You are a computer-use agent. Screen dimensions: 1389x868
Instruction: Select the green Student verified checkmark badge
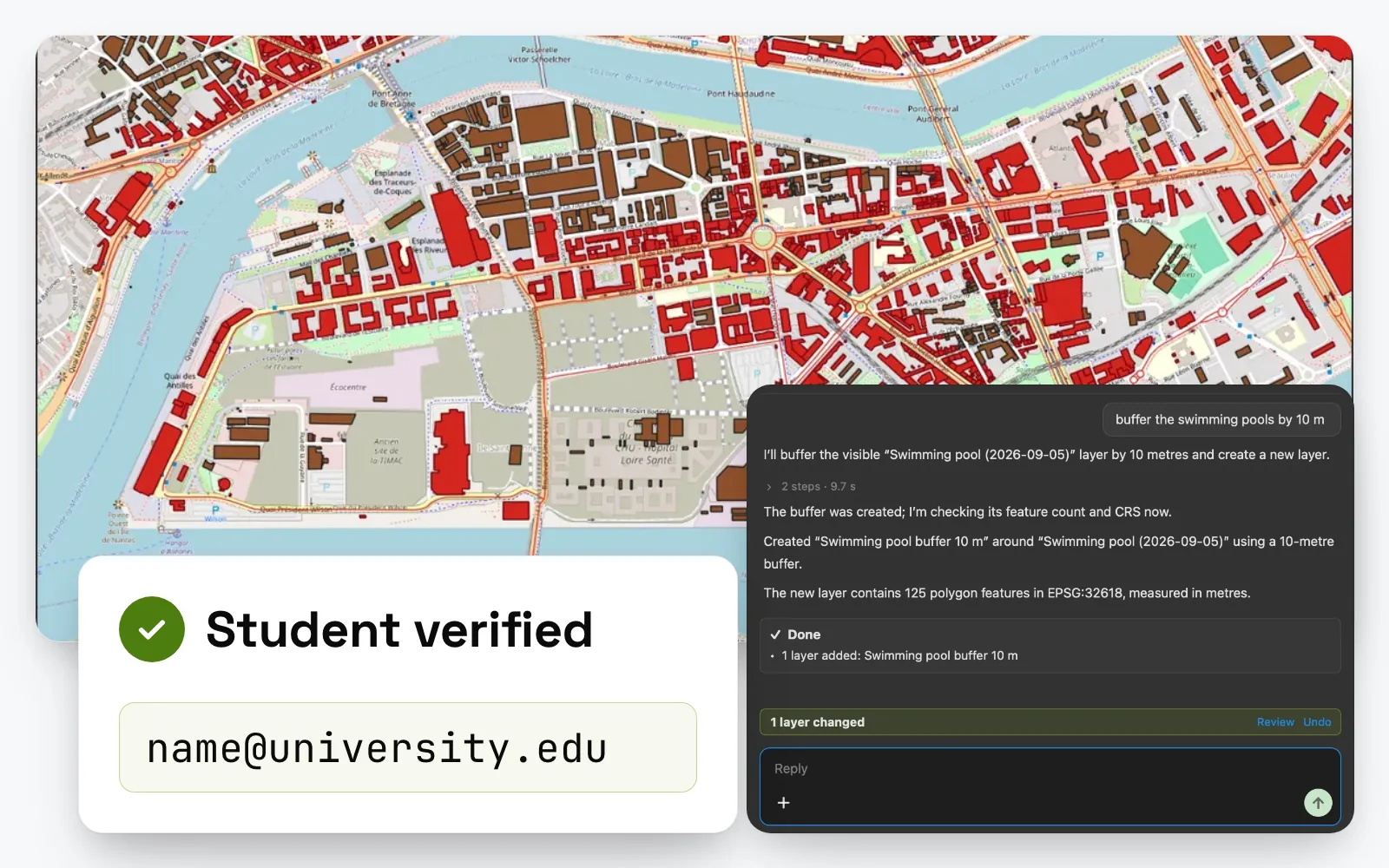coord(152,629)
